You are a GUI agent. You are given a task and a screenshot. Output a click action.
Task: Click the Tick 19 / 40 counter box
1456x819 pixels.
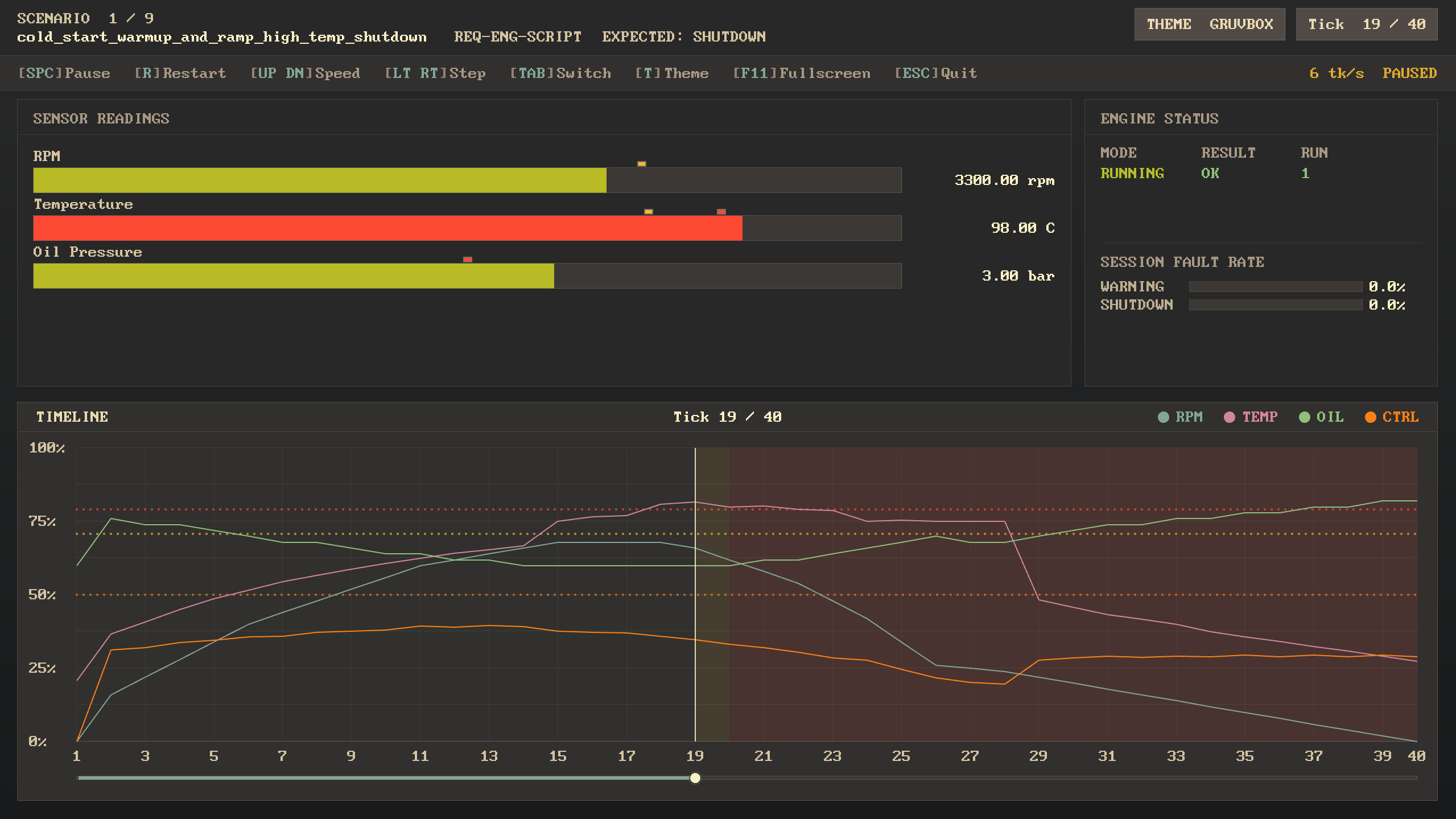[x=1366, y=24]
